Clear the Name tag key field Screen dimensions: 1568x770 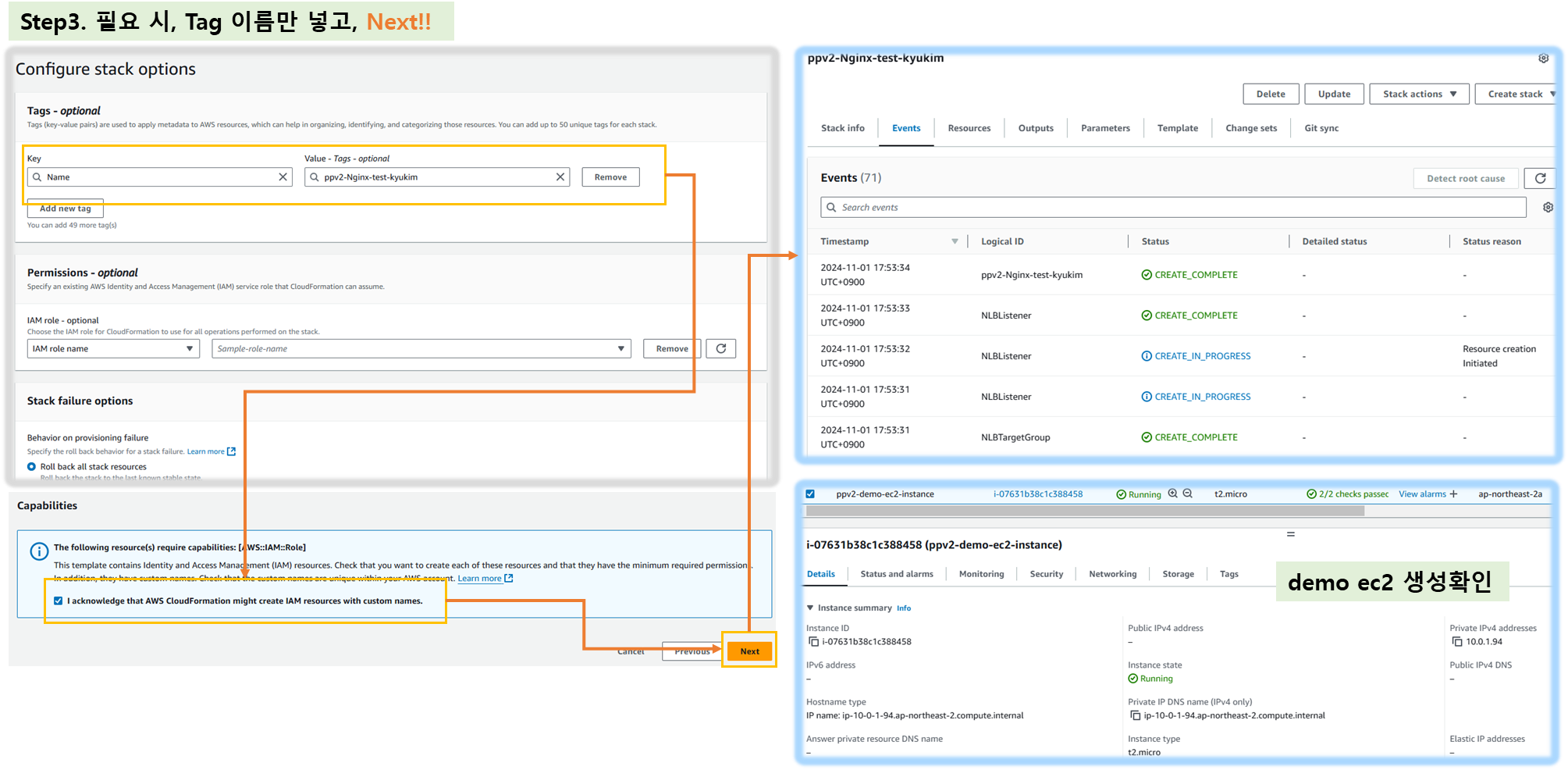(x=283, y=177)
